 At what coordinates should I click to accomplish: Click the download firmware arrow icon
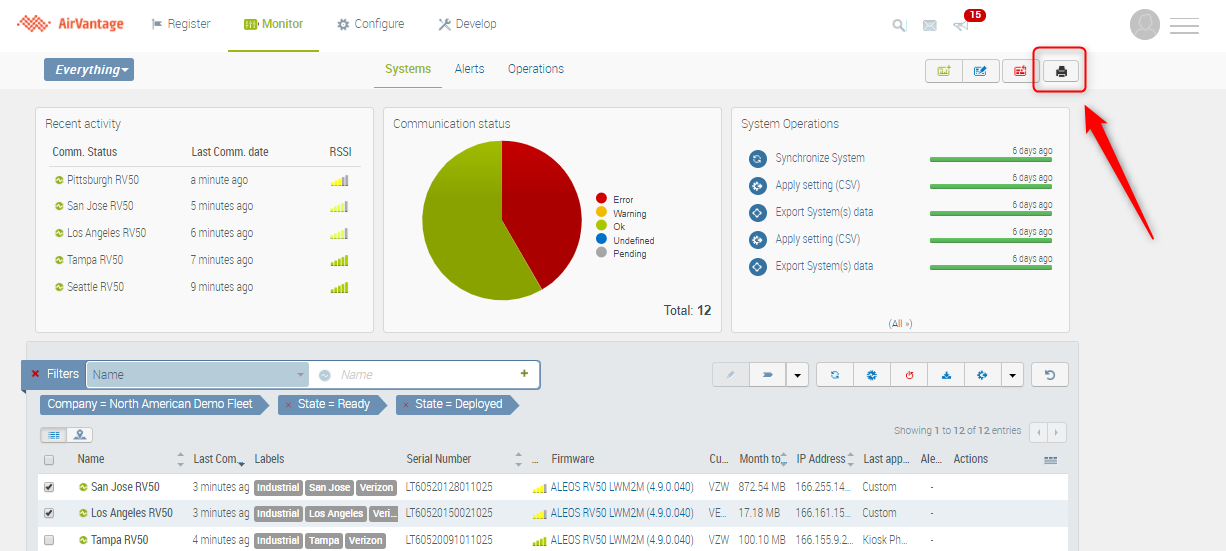tap(945, 375)
